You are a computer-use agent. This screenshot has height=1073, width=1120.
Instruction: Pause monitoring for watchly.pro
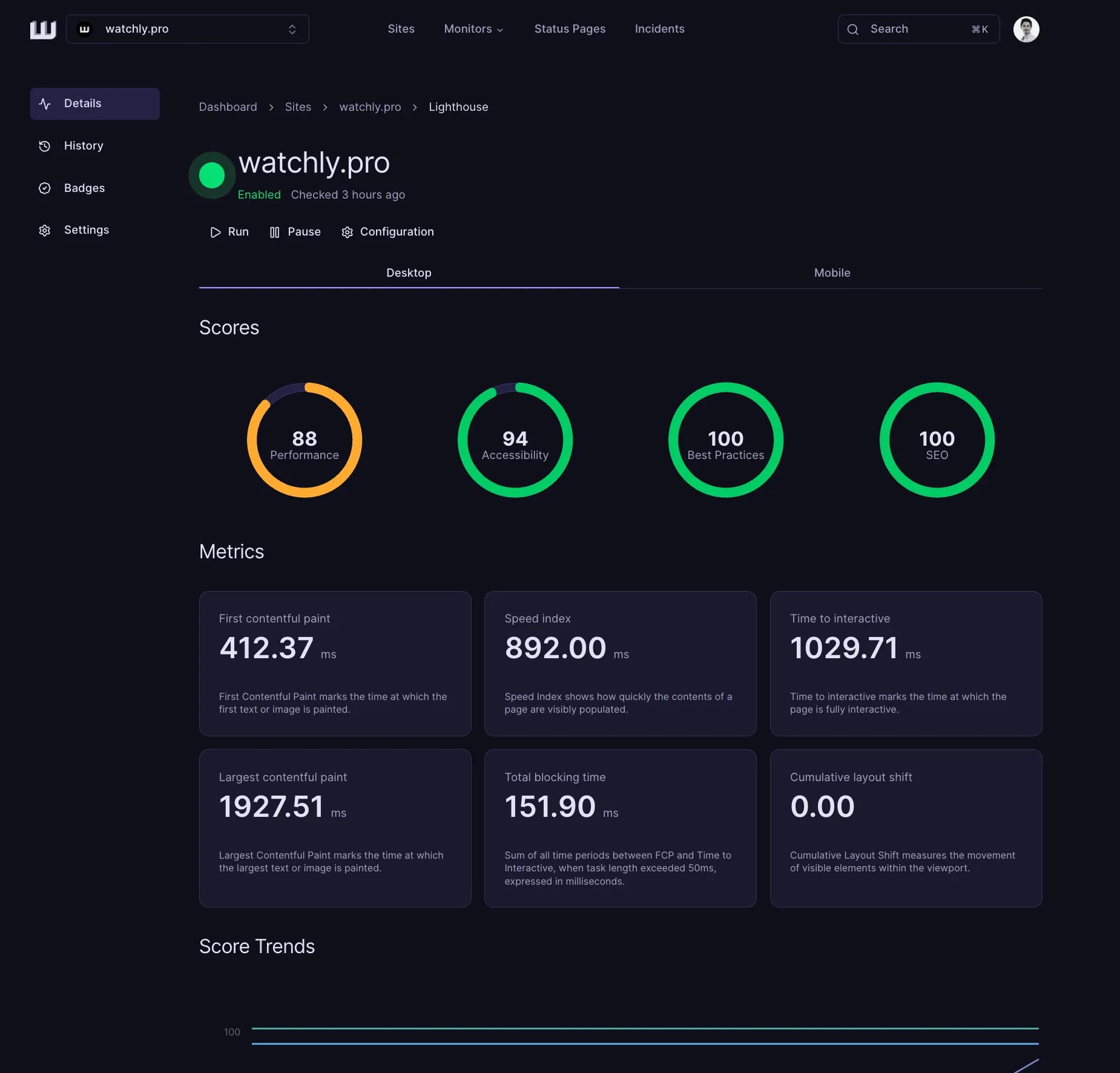coord(295,232)
